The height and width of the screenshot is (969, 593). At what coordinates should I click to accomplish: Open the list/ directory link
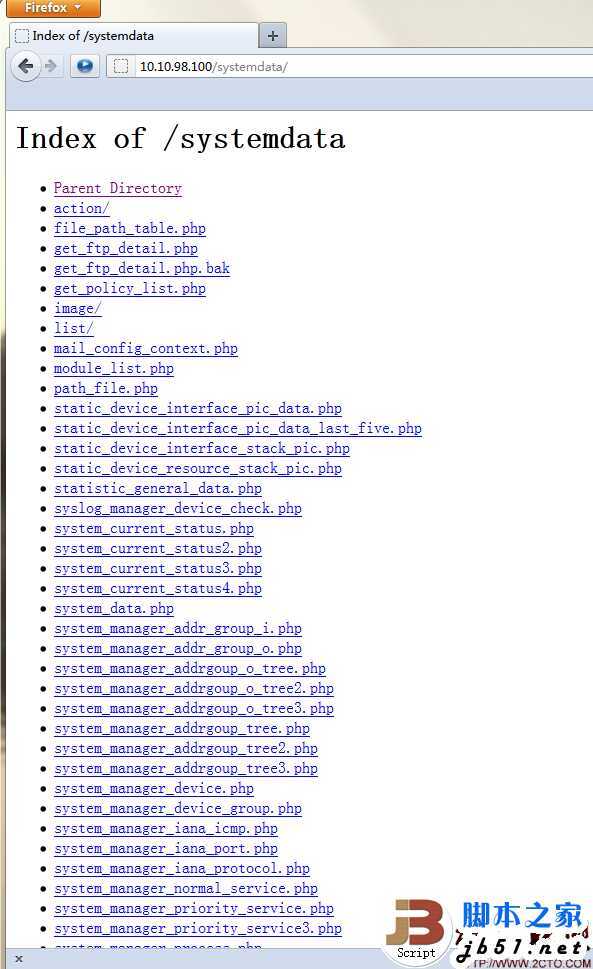pyautogui.click(x=74, y=328)
